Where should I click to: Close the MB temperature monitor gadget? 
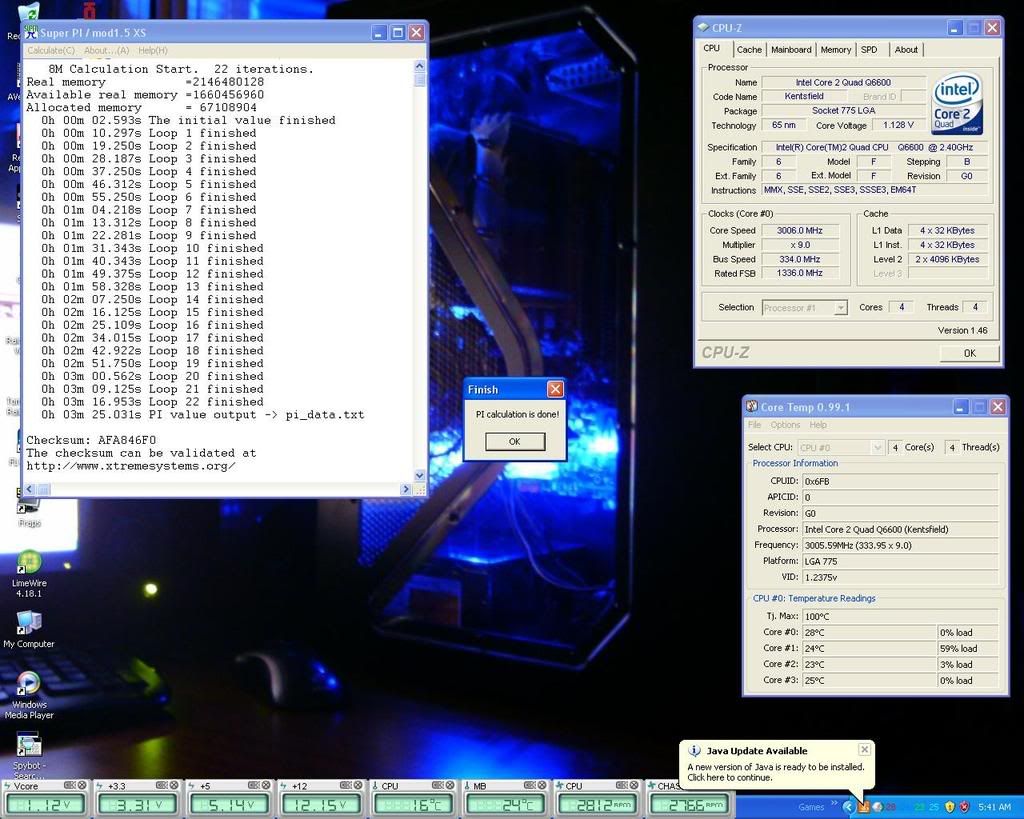point(542,785)
